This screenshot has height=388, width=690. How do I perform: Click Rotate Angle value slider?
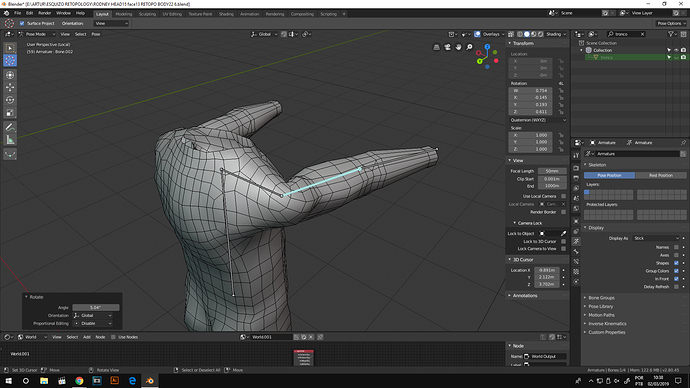pyautogui.click(x=95, y=307)
